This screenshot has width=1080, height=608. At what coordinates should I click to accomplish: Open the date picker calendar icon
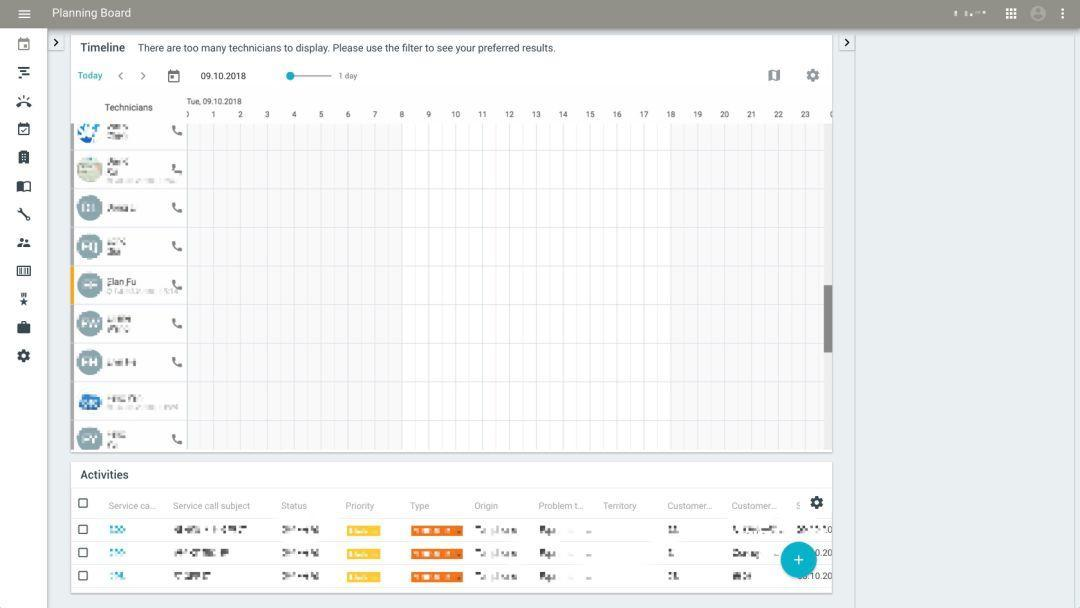(174, 76)
